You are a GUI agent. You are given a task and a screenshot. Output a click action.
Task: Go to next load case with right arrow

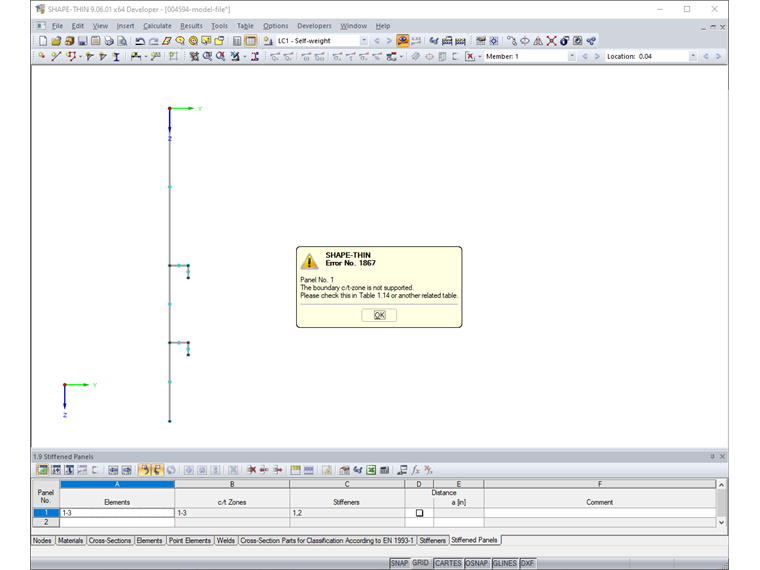389,41
